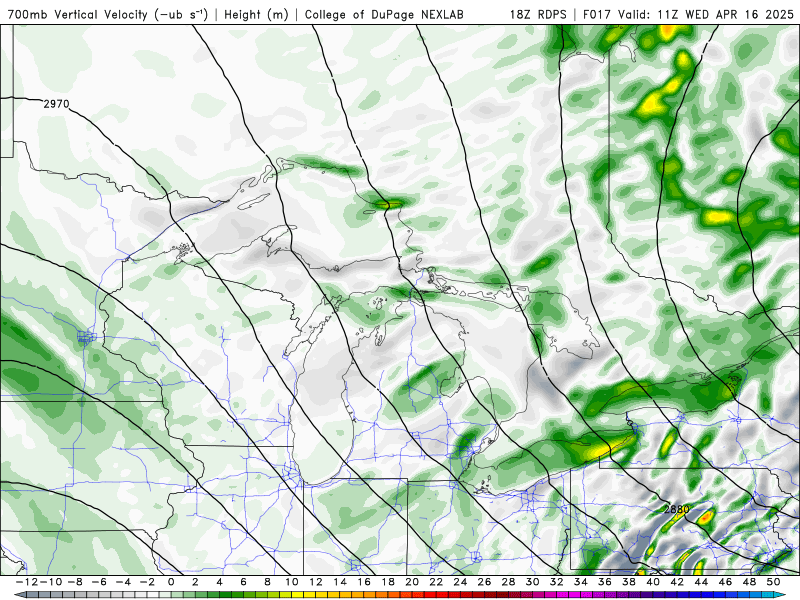Click the '-12' value on the color scale
This screenshot has height=600, width=800.
pos(26,582)
